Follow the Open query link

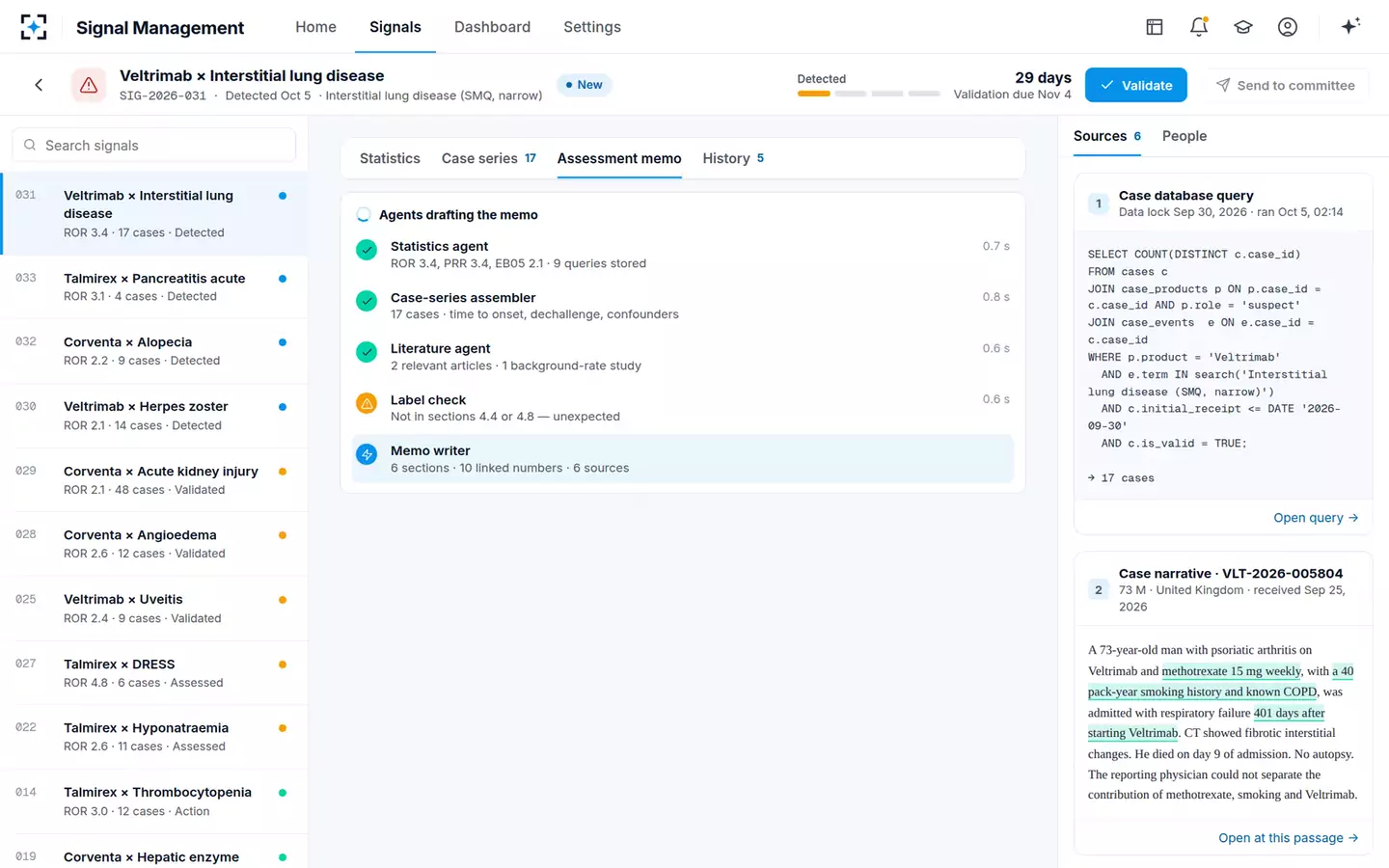[1316, 518]
